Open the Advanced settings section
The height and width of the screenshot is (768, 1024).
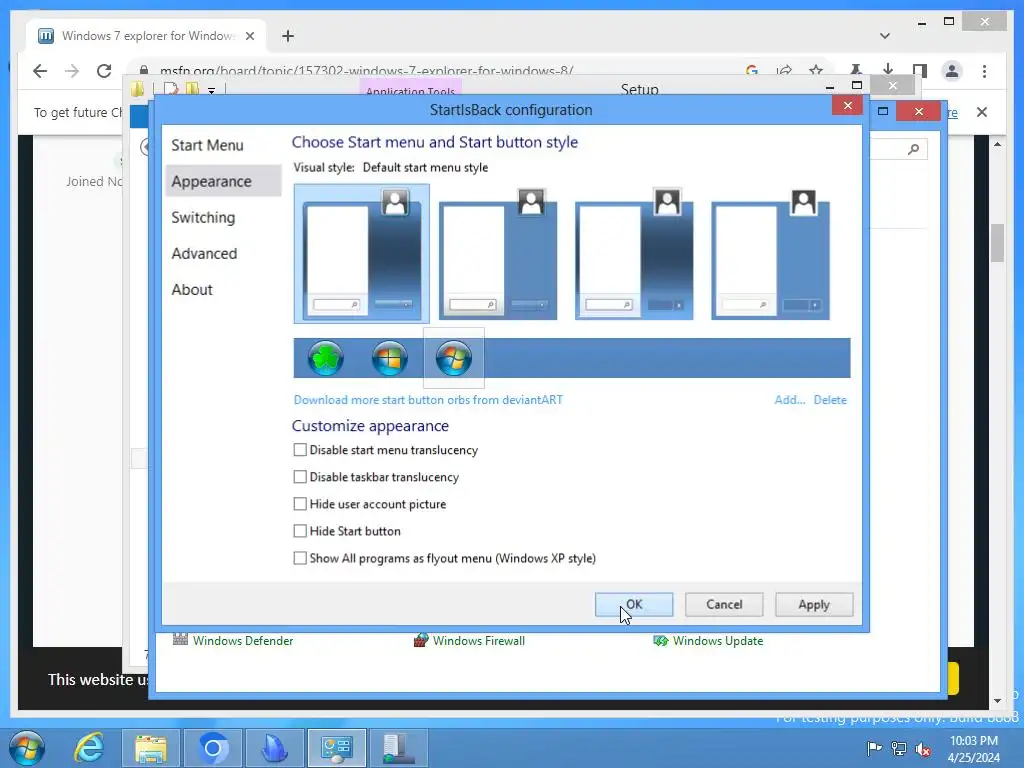(204, 253)
